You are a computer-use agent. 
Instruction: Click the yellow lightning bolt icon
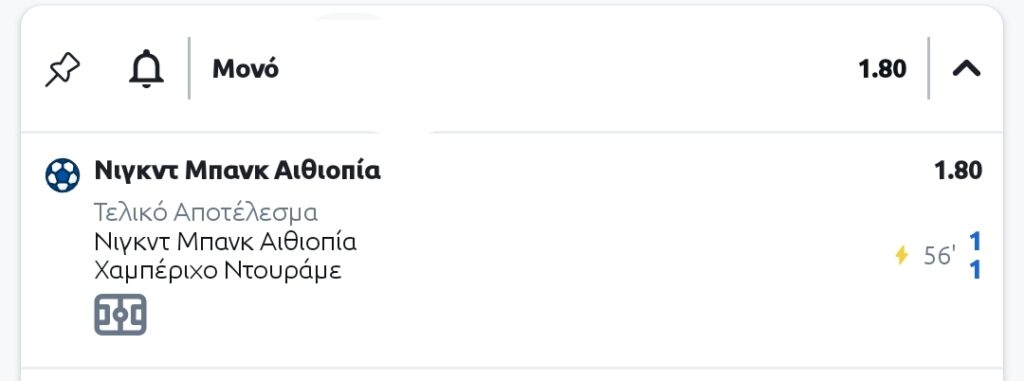click(901, 256)
